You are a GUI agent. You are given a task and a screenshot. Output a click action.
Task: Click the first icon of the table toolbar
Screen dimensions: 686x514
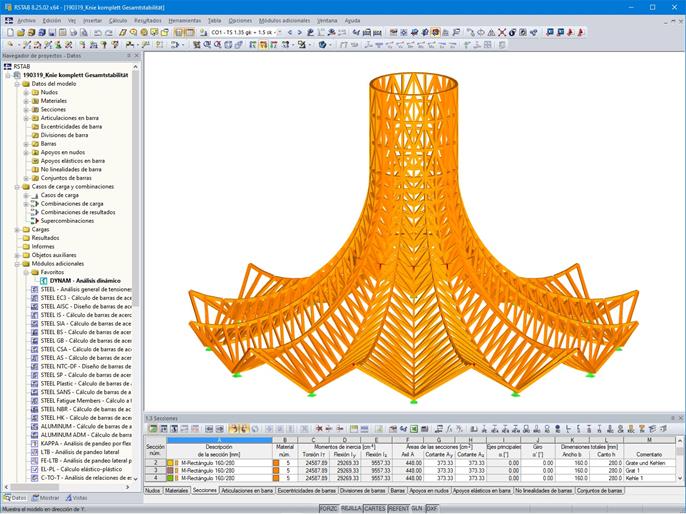tap(152, 429)
